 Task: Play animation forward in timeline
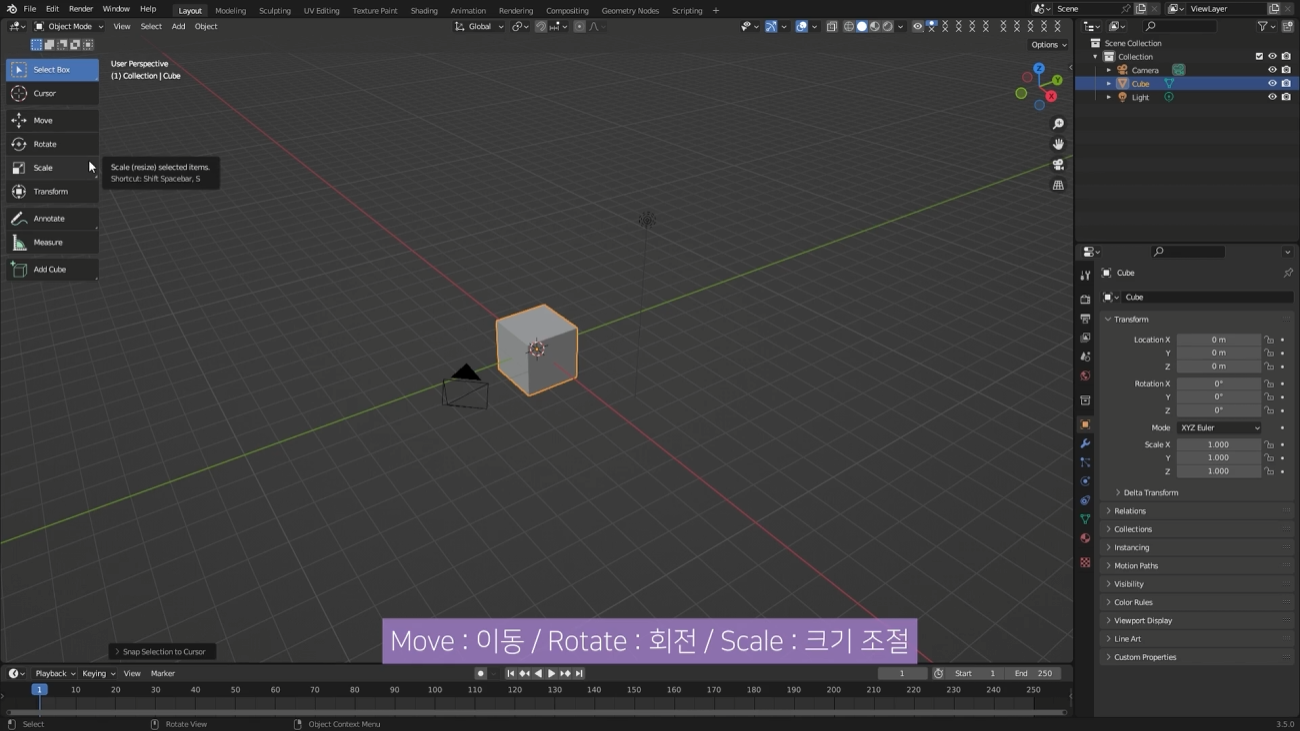coord(551,674)
